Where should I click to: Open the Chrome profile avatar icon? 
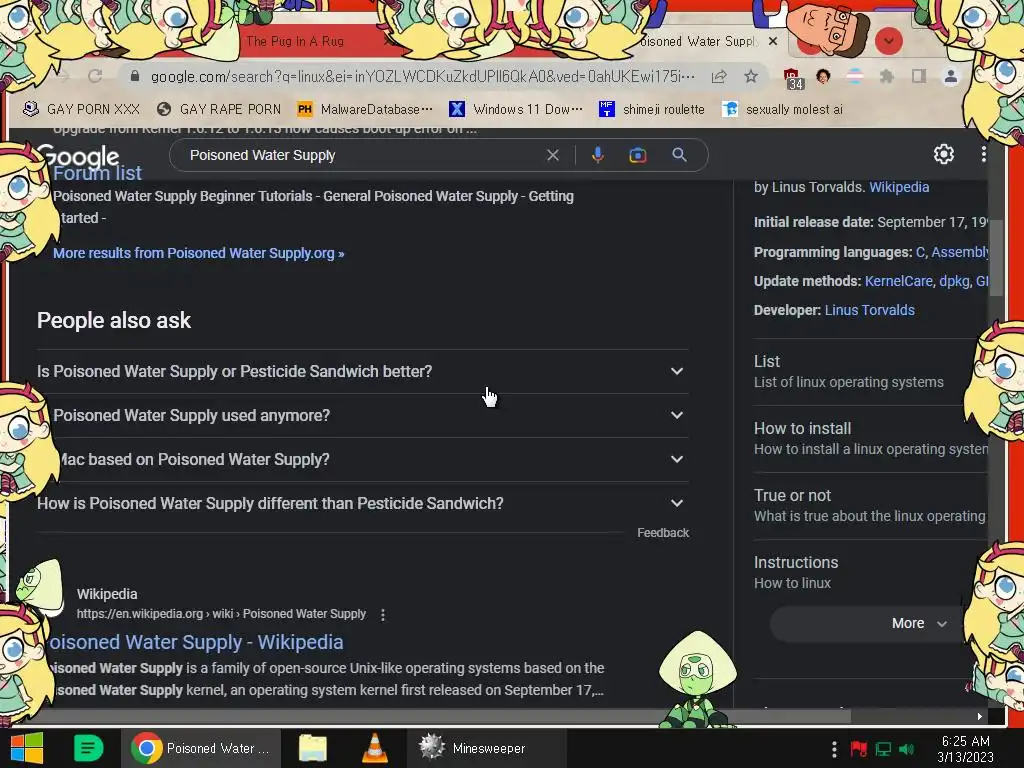(x=950, y=76)
